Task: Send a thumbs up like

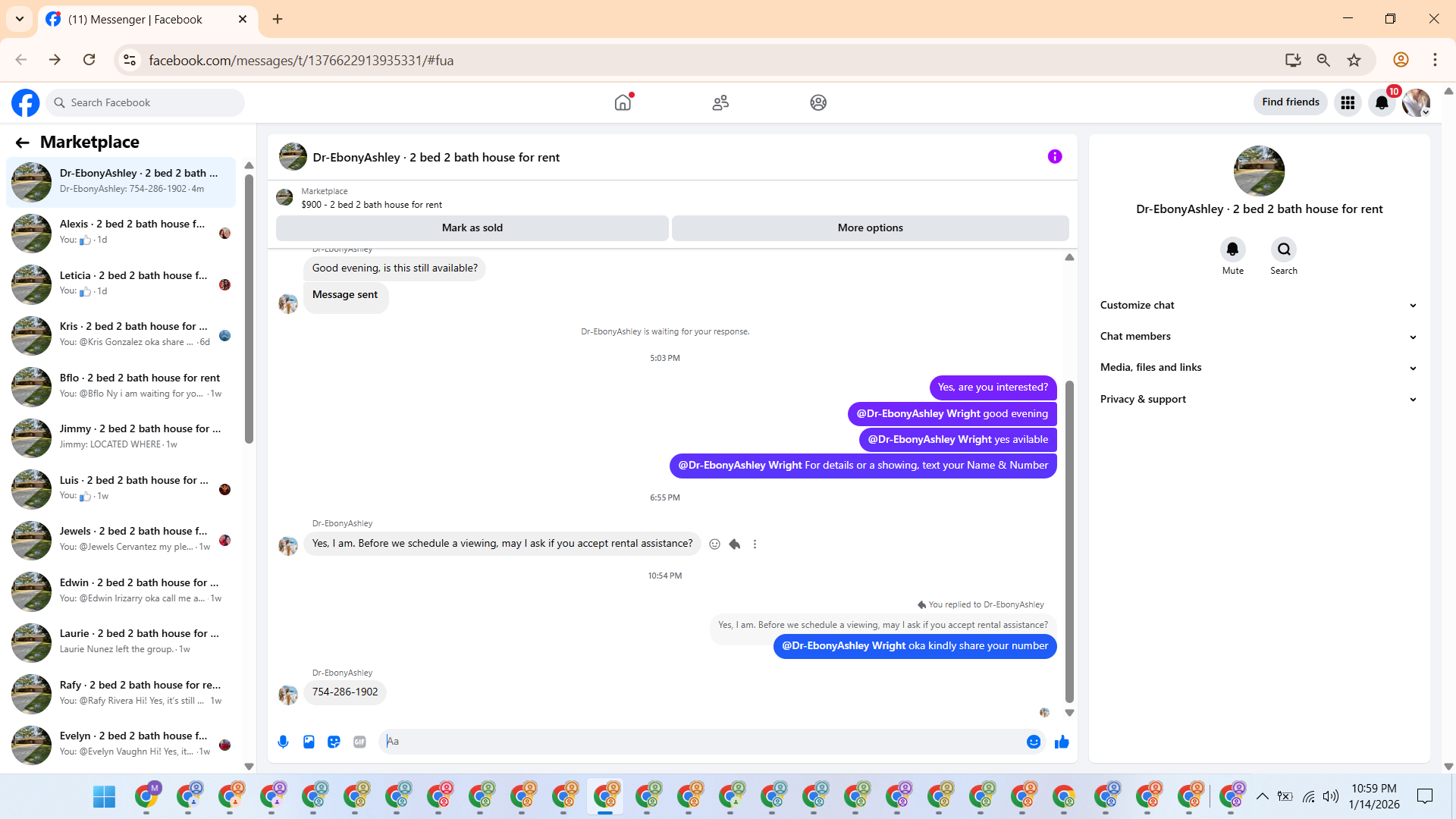Action: pos(1062,742)
